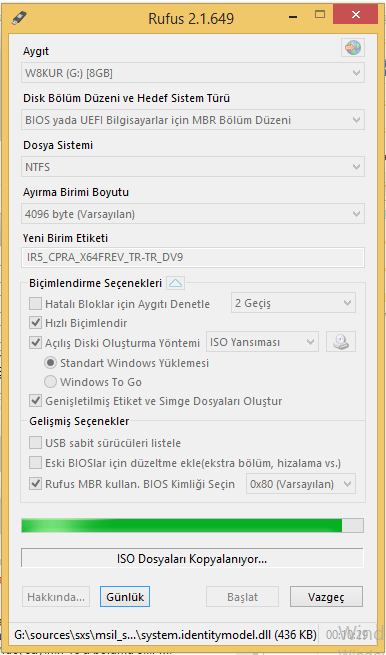This screenshot has width=386, height=655.
Task: Click the Hakkında... button
Action: click(56, 597)
